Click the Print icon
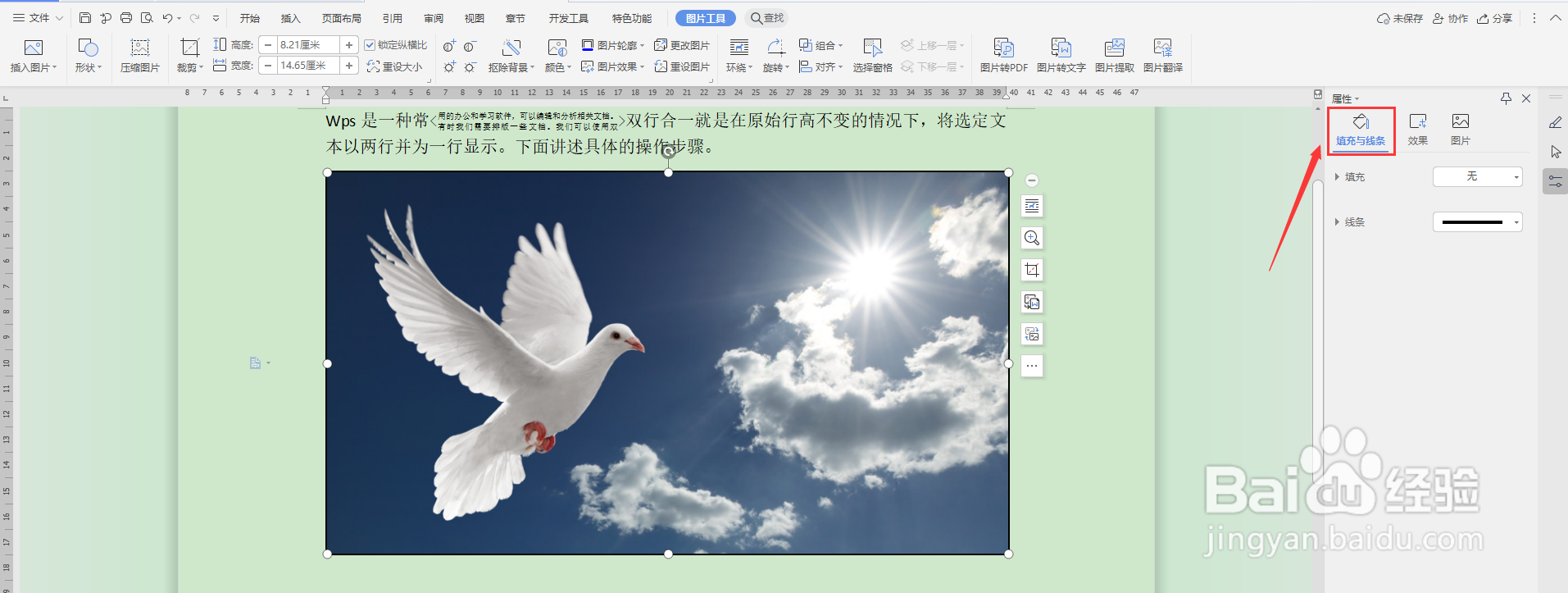 pyautogui.click(x=126, y=18)
